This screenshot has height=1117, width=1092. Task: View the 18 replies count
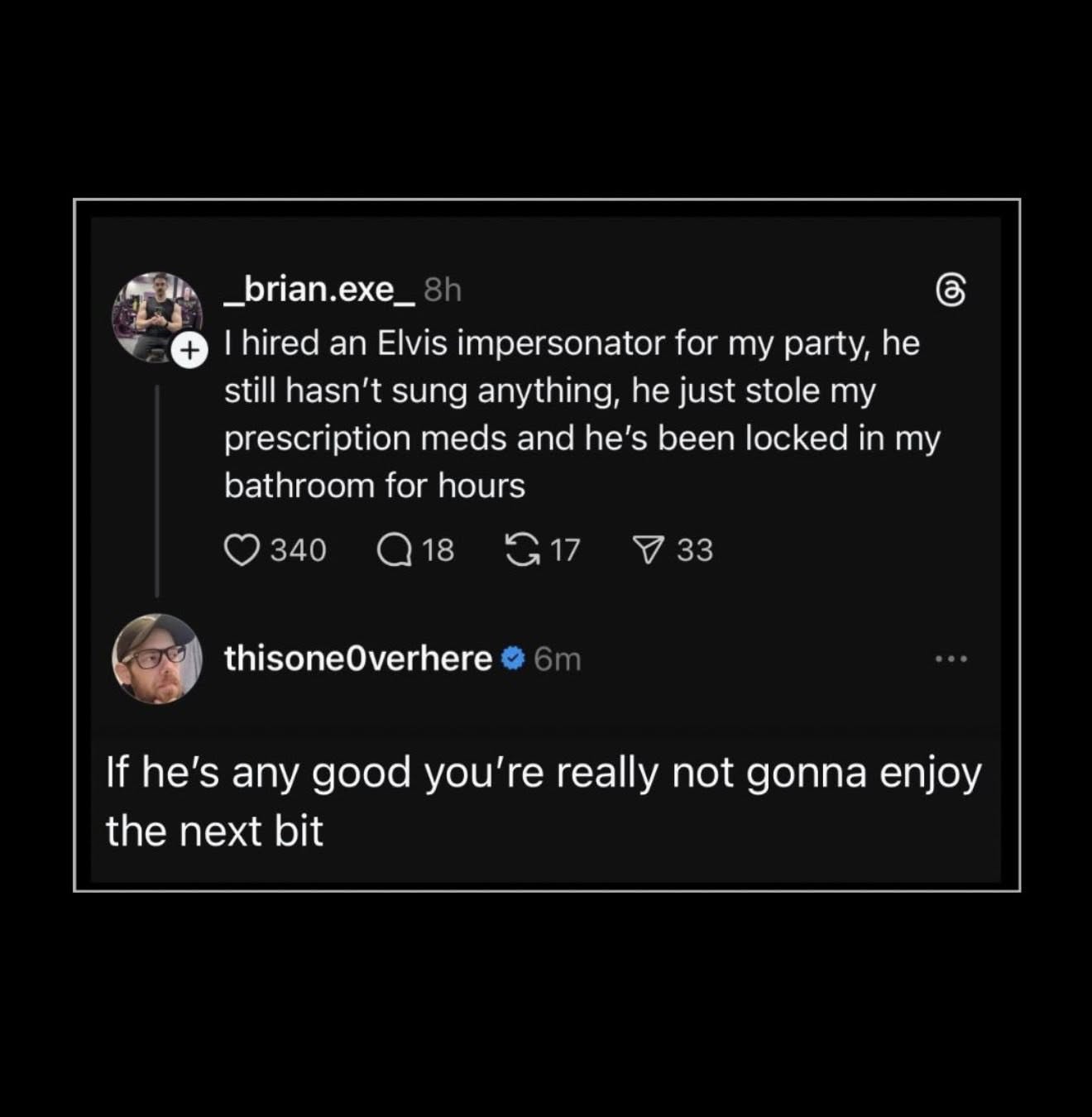pyautogui.click(x=438, y=550)
